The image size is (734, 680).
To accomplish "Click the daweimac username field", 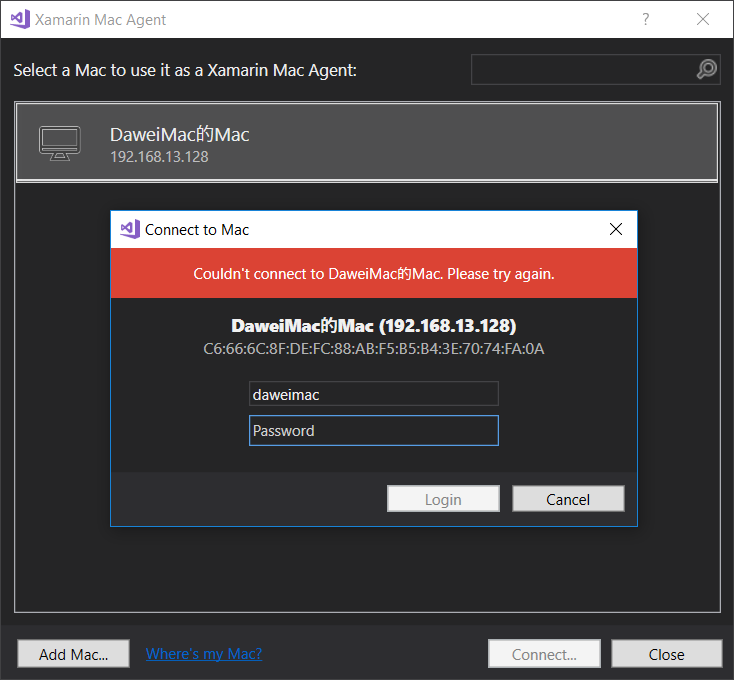I will [x=374, y=394].
